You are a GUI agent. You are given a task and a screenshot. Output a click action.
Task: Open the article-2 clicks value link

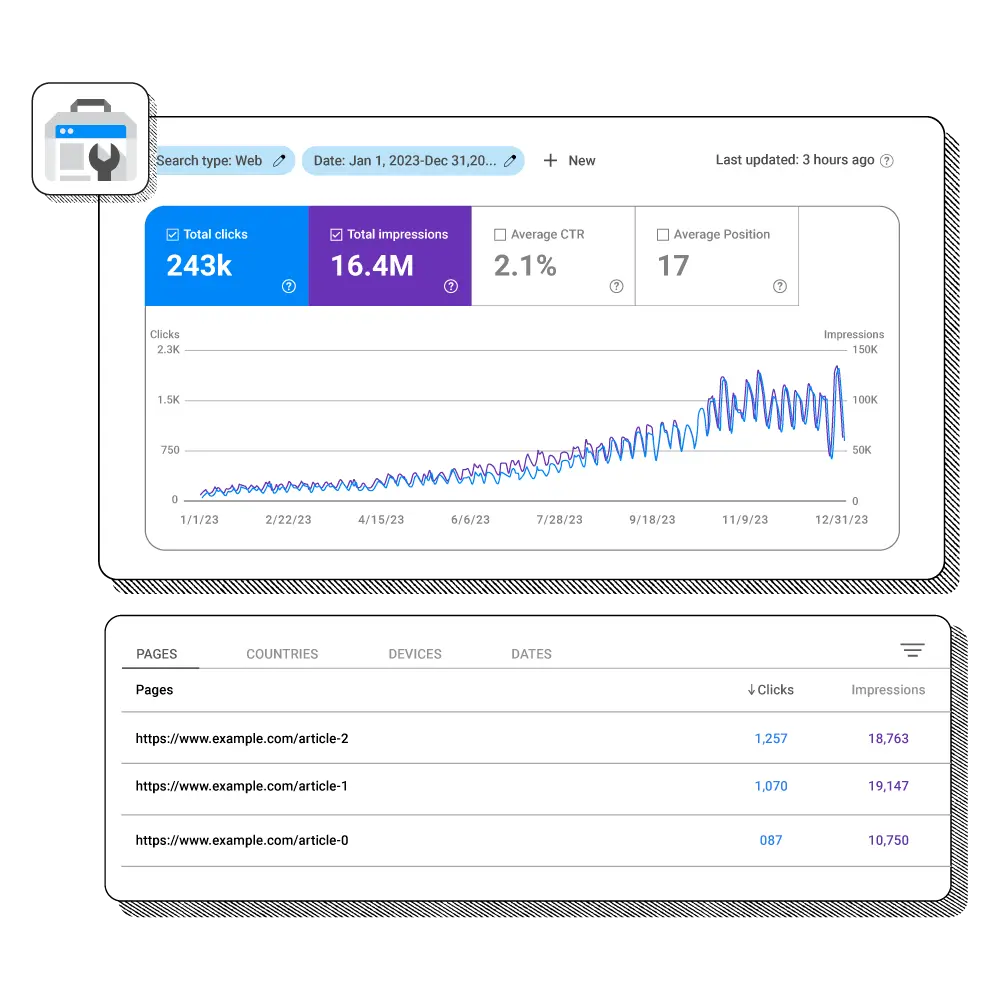(771, 738)
